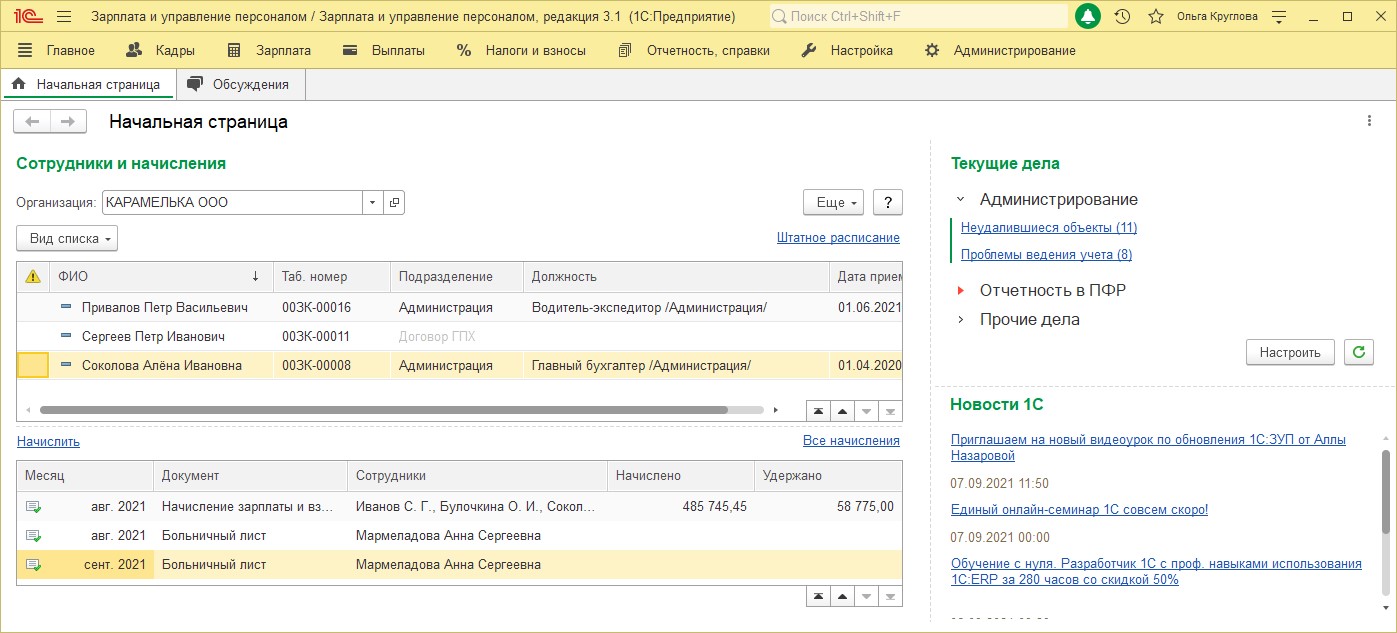The height and width of the screenshot is (633, 1397).
Task: Select employee Привалов Петр Васильевич
Action: coord(460,307)
